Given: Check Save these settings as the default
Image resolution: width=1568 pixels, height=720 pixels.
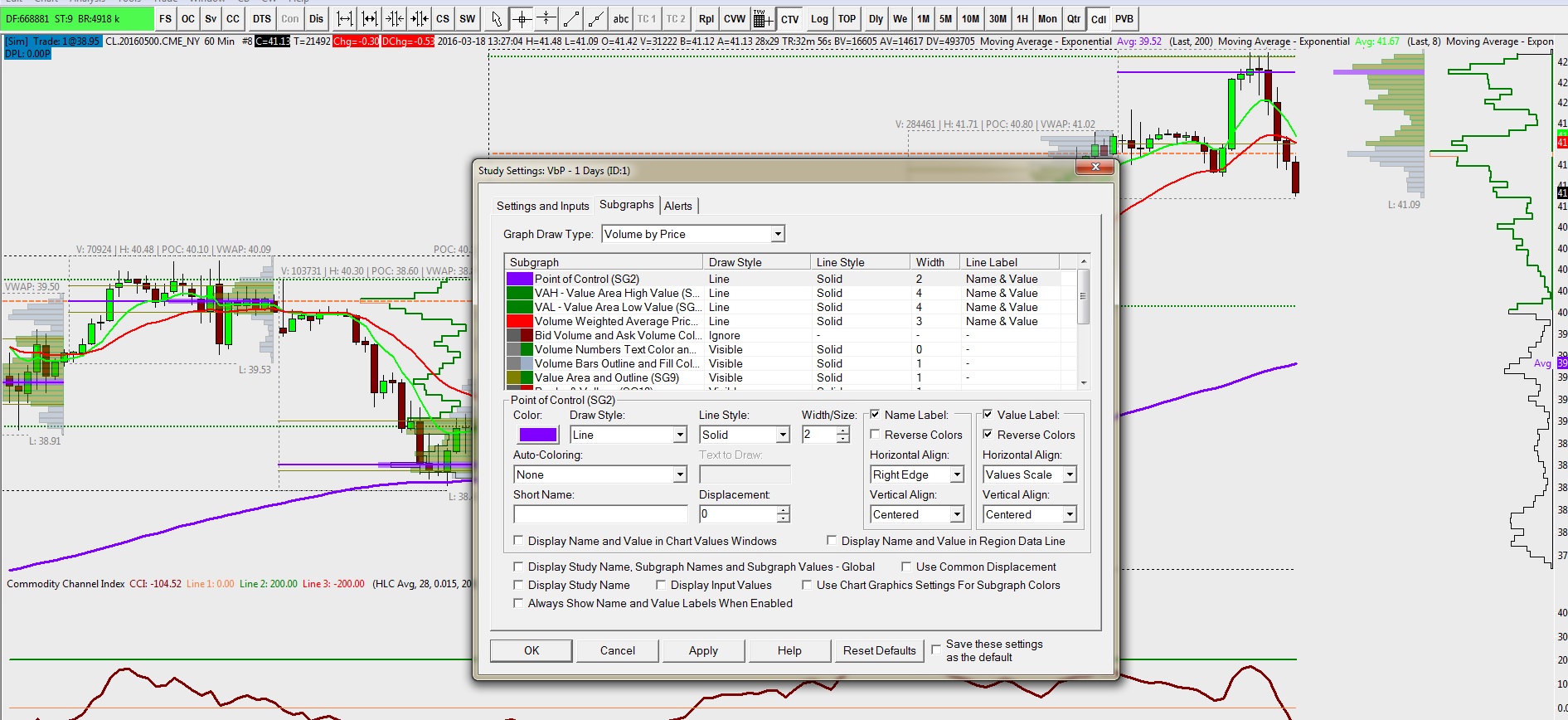Looking at the screenshot, I should (936, 649).
